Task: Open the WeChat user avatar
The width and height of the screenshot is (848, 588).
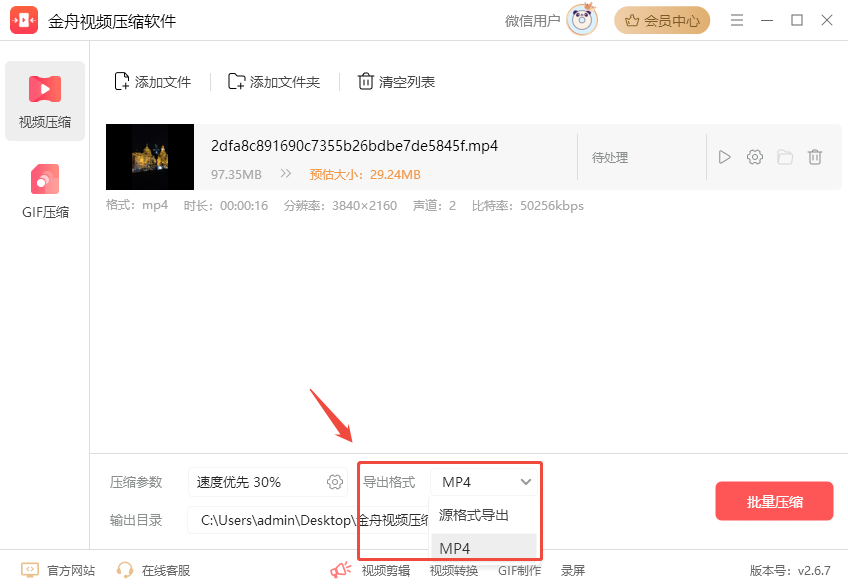Action: pyautogui.click(x=582, y=20)
